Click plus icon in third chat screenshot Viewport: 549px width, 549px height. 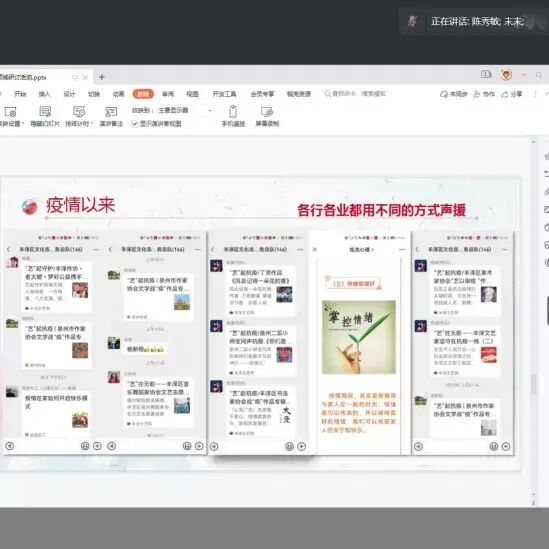301,446
